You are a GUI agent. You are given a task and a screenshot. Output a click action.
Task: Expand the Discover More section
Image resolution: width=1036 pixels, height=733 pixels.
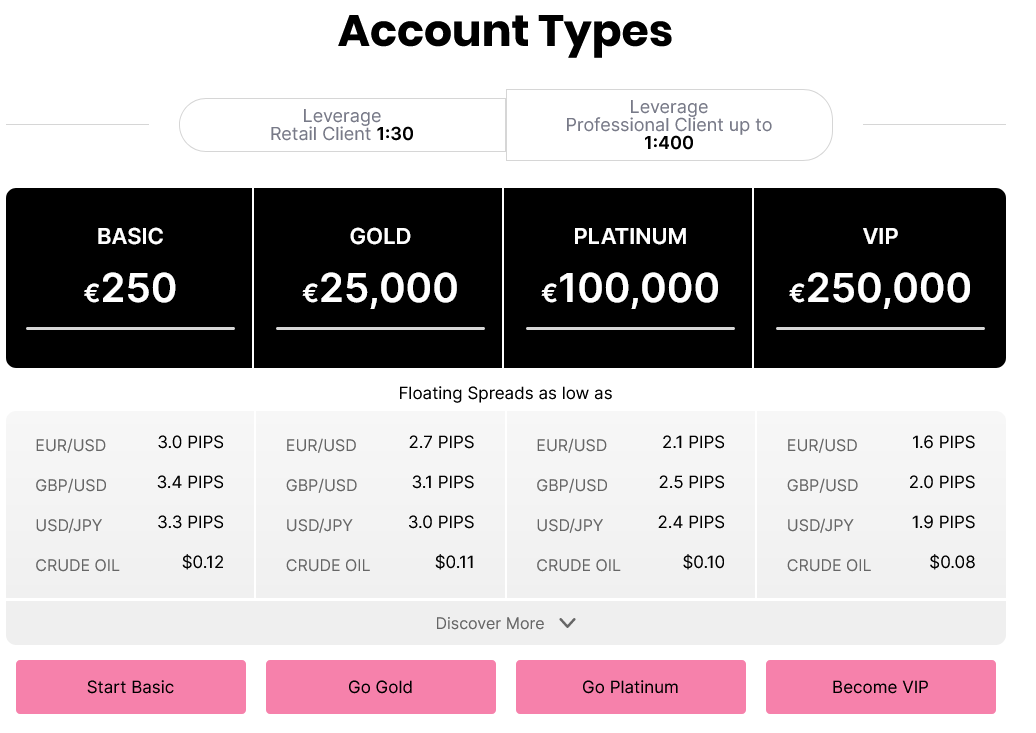pyautogui.click(x=490, y=623)
